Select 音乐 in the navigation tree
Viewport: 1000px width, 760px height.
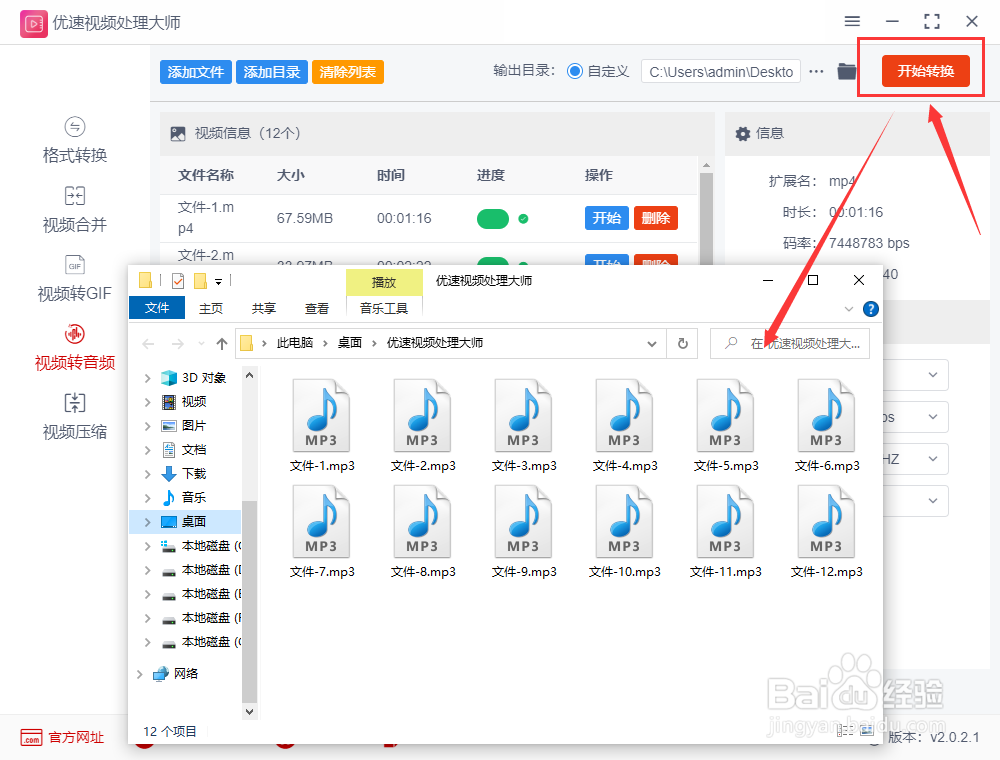193,498
